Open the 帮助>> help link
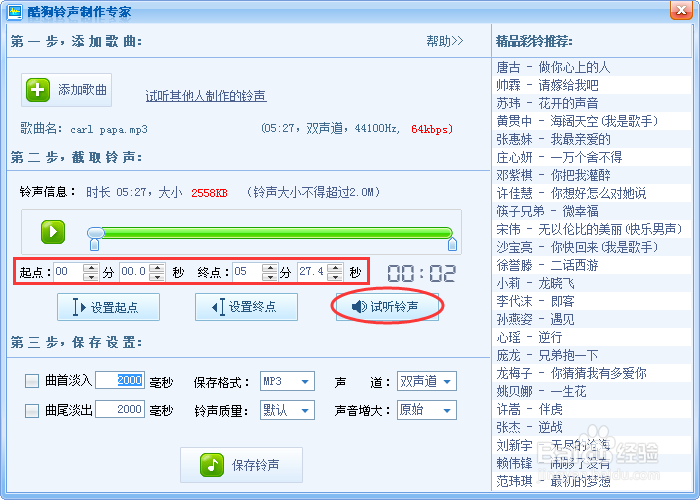Image resolution: width=700 pixels, height=500 pixels. coord(445,42)
